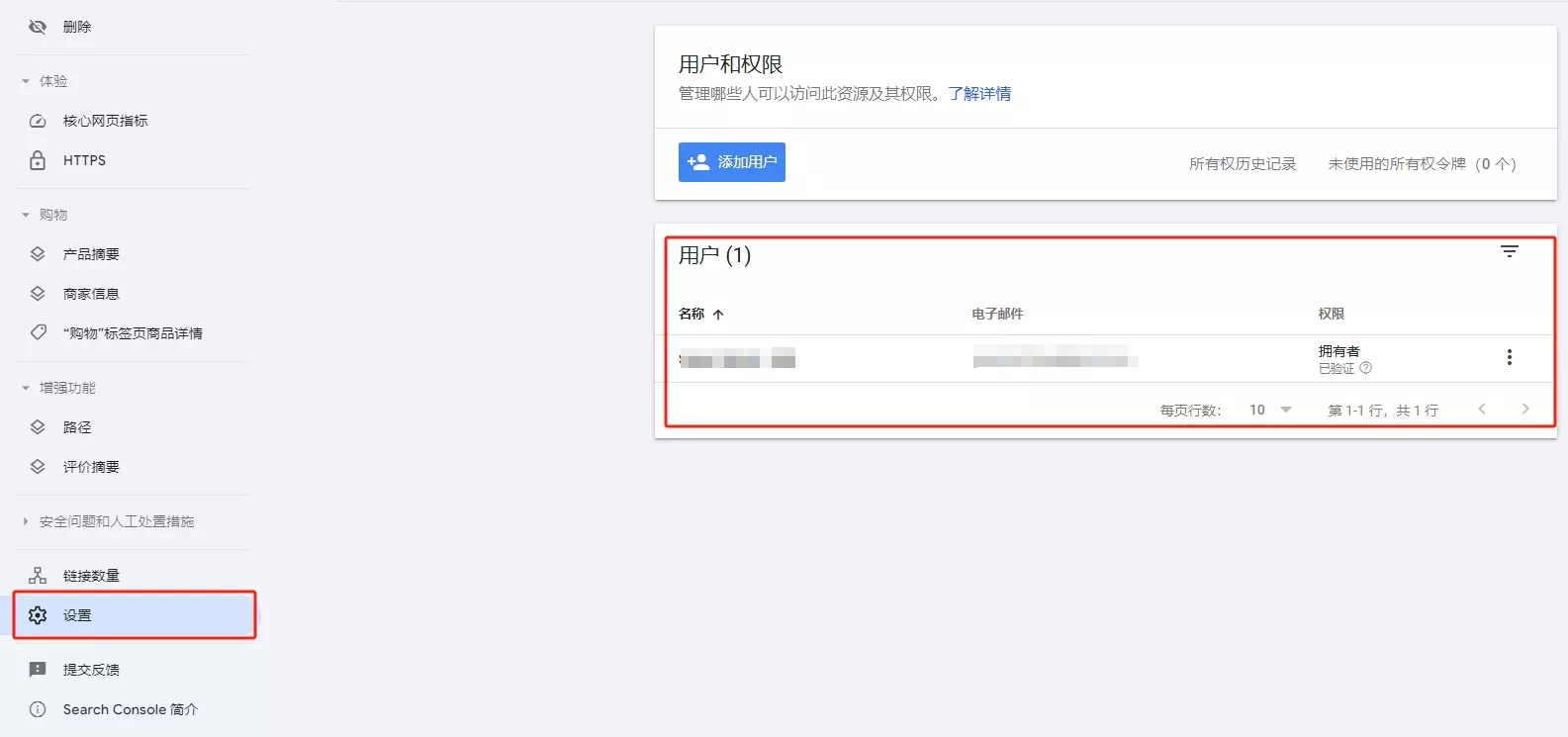Go to the next page of users
This screenshot has height=737, width=1568.
pyautogui.click(x=1524, y=409)
